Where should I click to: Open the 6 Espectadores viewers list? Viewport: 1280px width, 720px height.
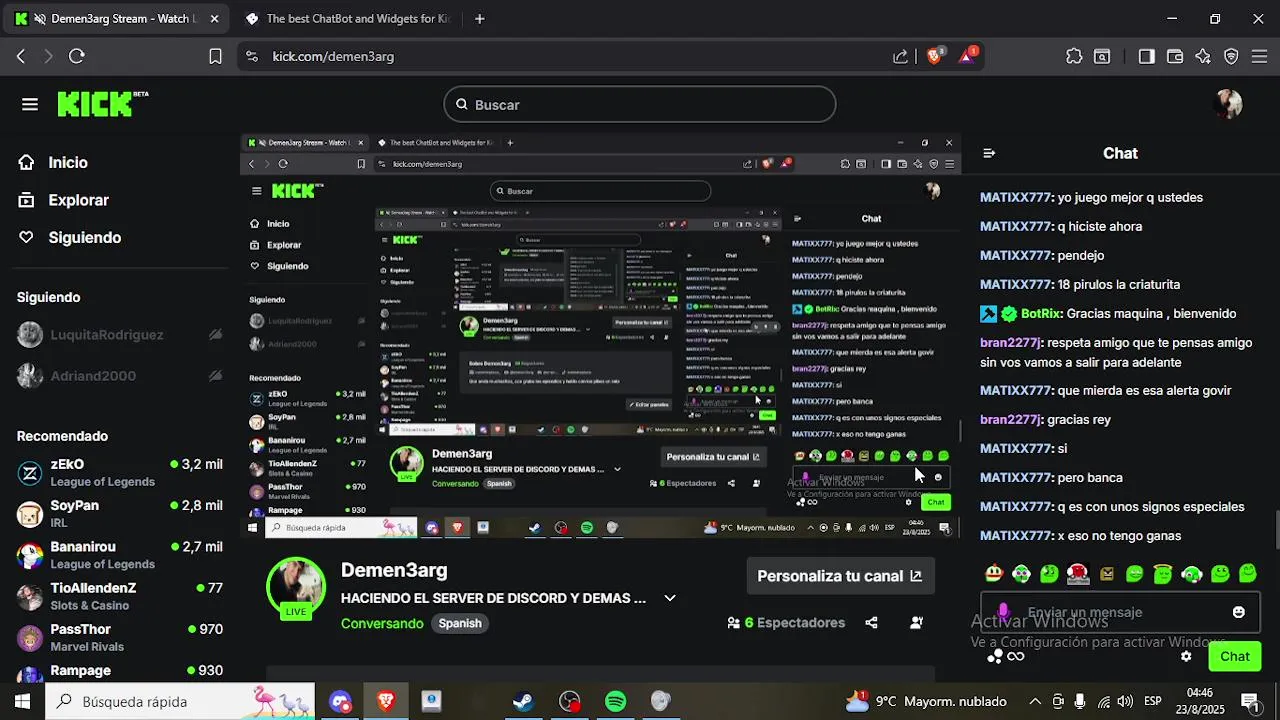[x=786, y=622]
